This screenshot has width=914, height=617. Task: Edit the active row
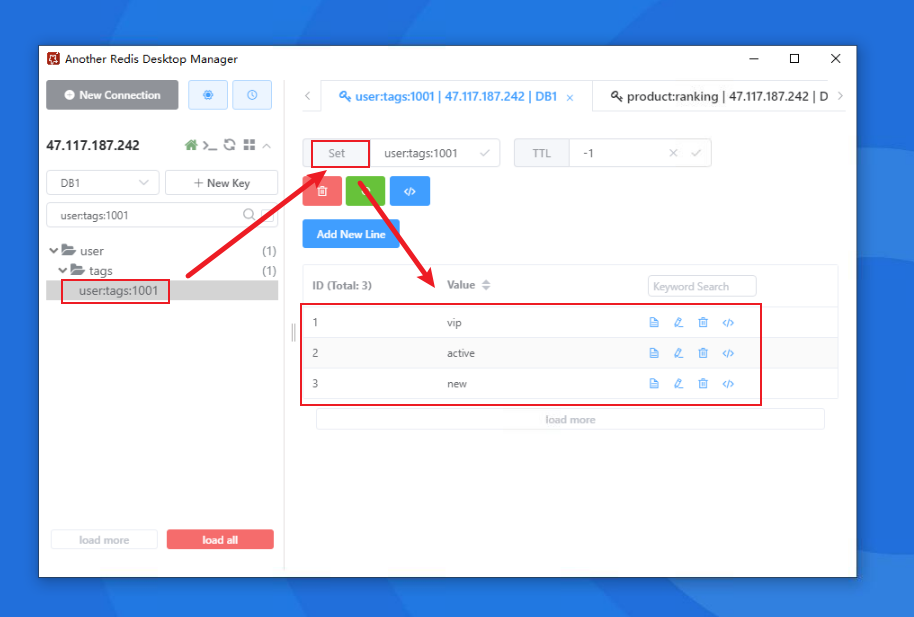[x=679, y=353]
